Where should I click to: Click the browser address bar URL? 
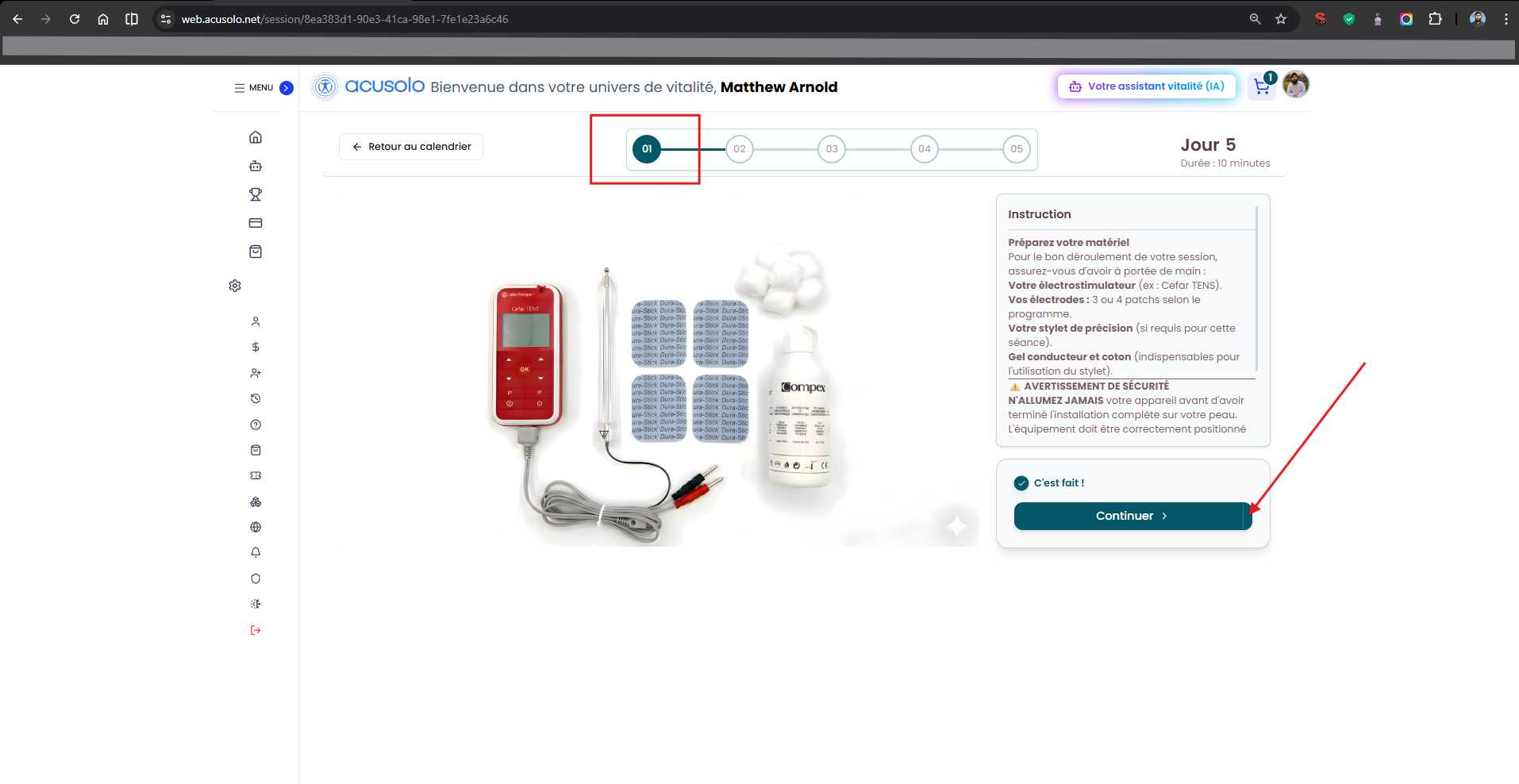(x=344, y=19)
